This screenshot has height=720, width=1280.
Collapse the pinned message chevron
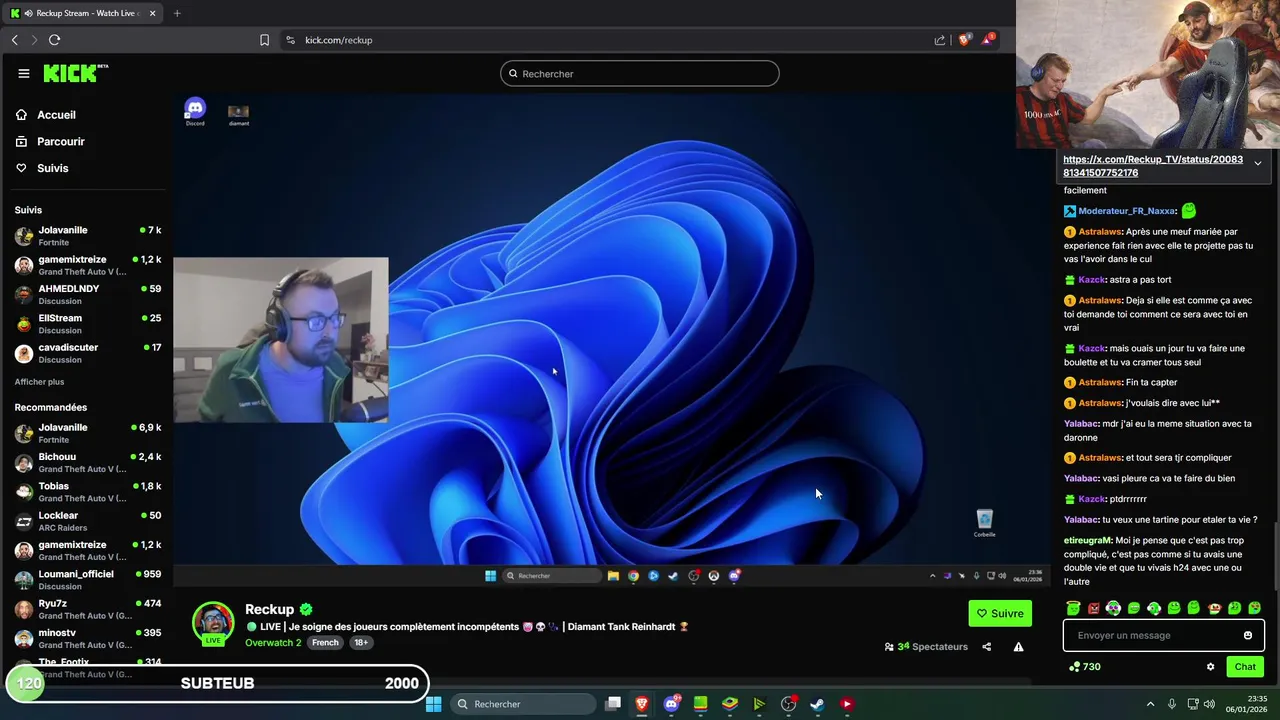tap(1257, 163)
